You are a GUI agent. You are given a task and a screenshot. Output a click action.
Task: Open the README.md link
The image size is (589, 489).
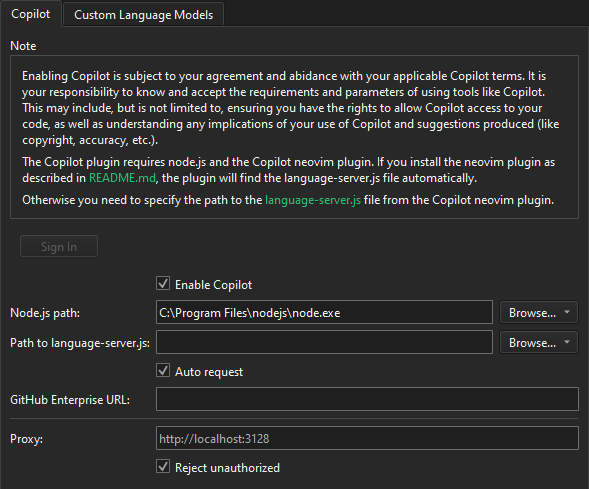(122, 178)
